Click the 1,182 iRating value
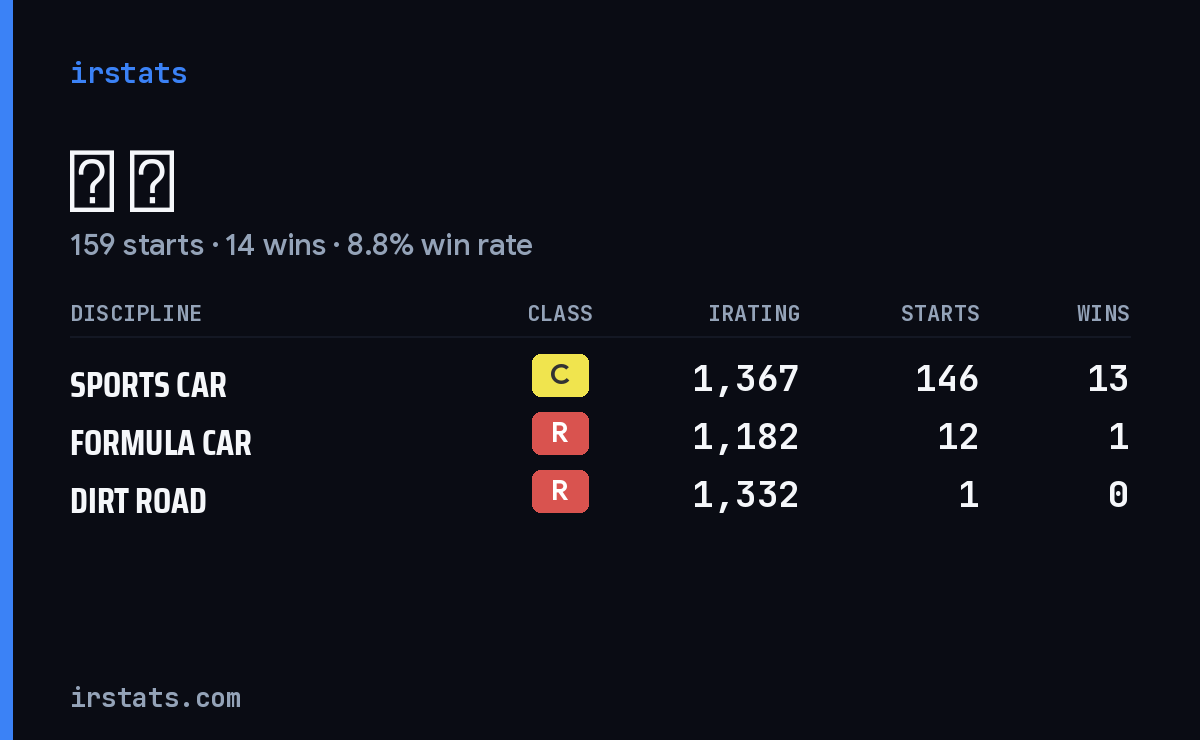1200x740 pixels. tap(746, 437)
